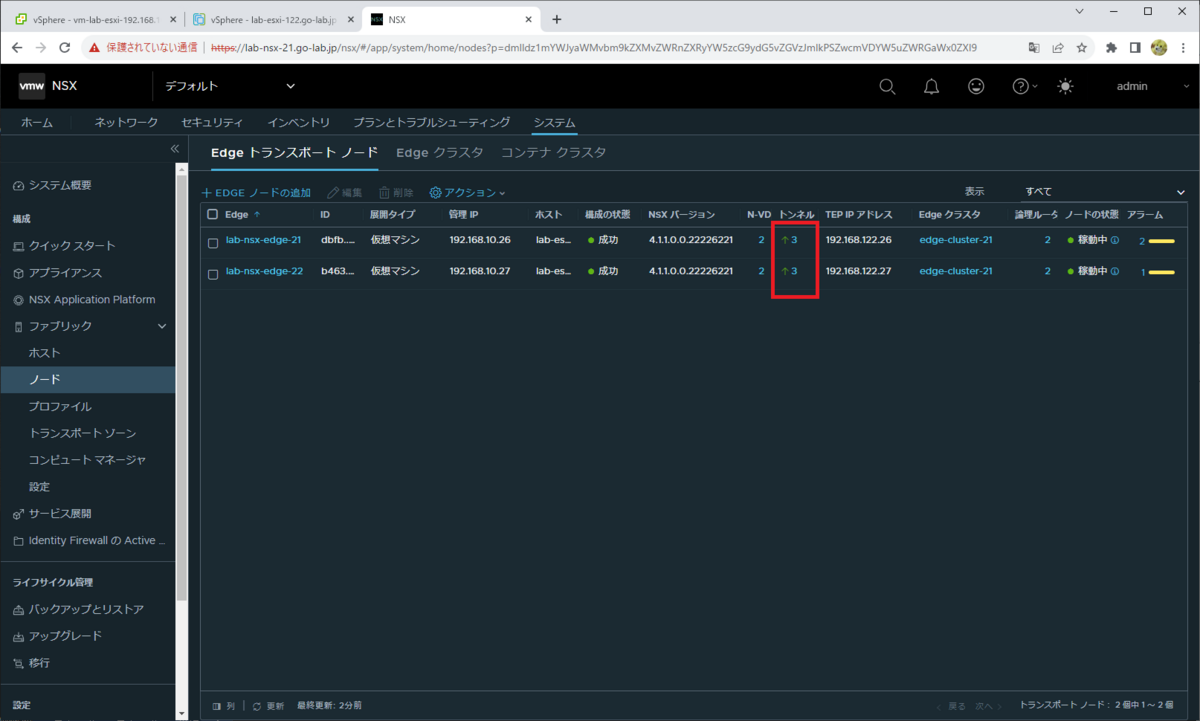Collapse the ファブリック section in sidebar
1200x721 pixels.
pyautogui.click(x=163, y=326)
